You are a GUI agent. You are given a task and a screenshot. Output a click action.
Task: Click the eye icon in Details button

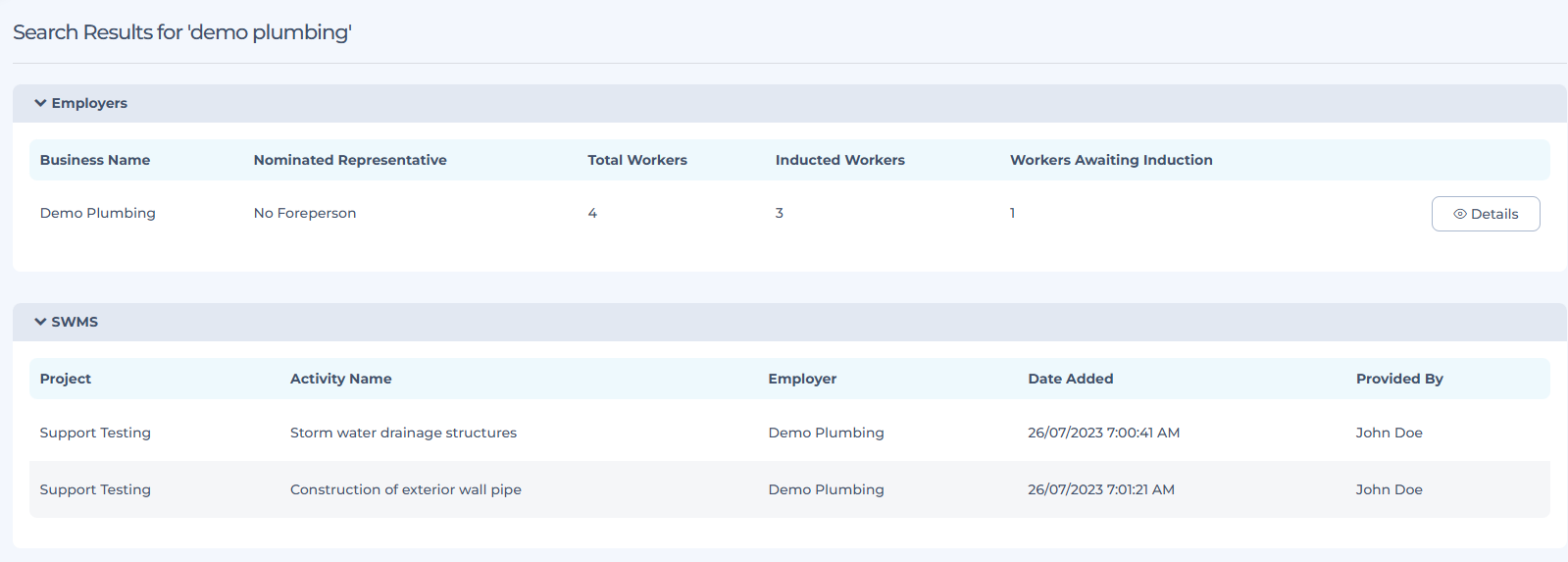[1459, 214]
